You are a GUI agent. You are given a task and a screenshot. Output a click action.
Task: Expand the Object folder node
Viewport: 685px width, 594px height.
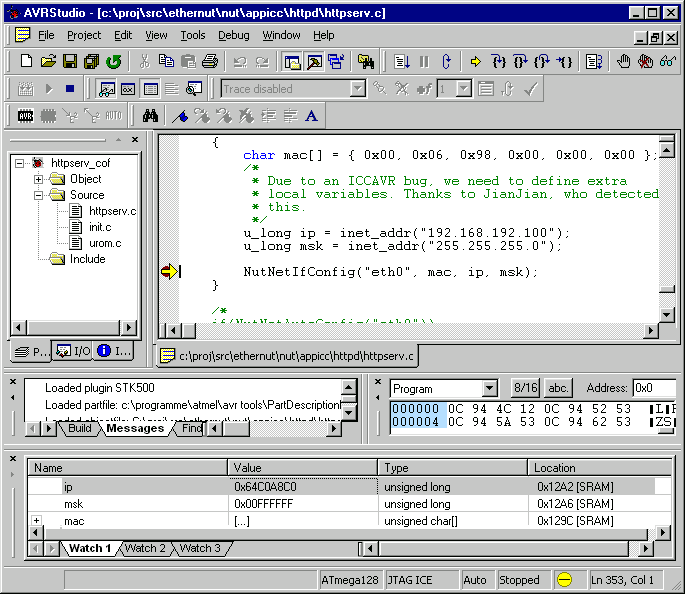click(x=38, y=179)
